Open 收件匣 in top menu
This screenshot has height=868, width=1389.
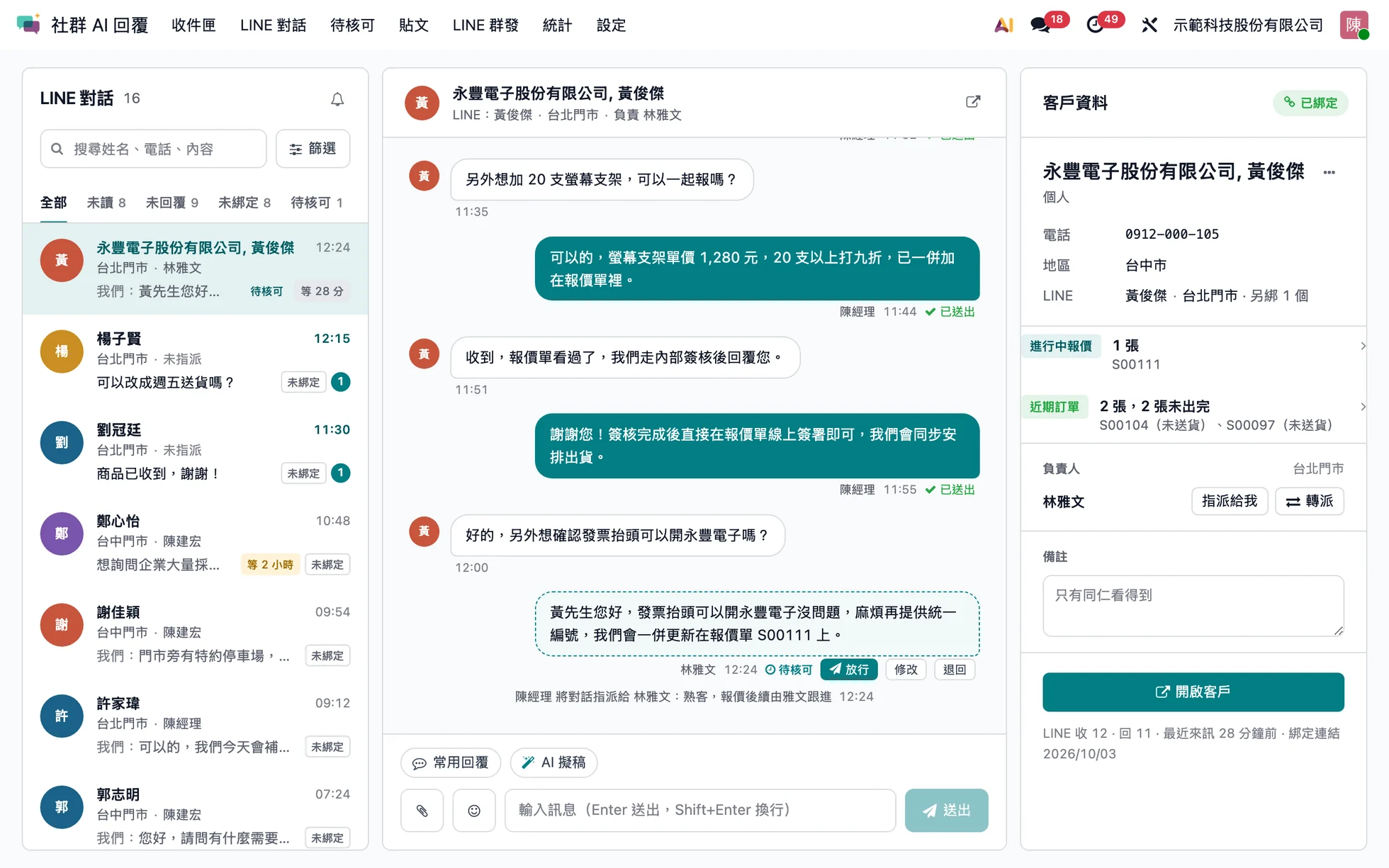[x=193, y=25]
